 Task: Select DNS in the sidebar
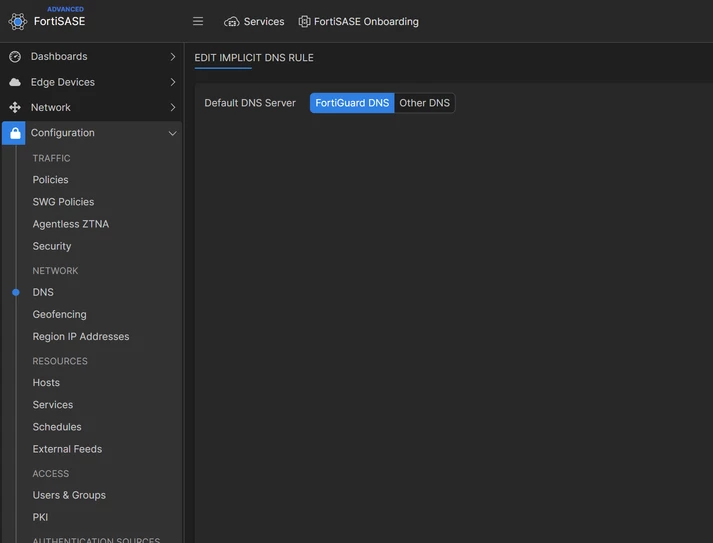(43, 292)
